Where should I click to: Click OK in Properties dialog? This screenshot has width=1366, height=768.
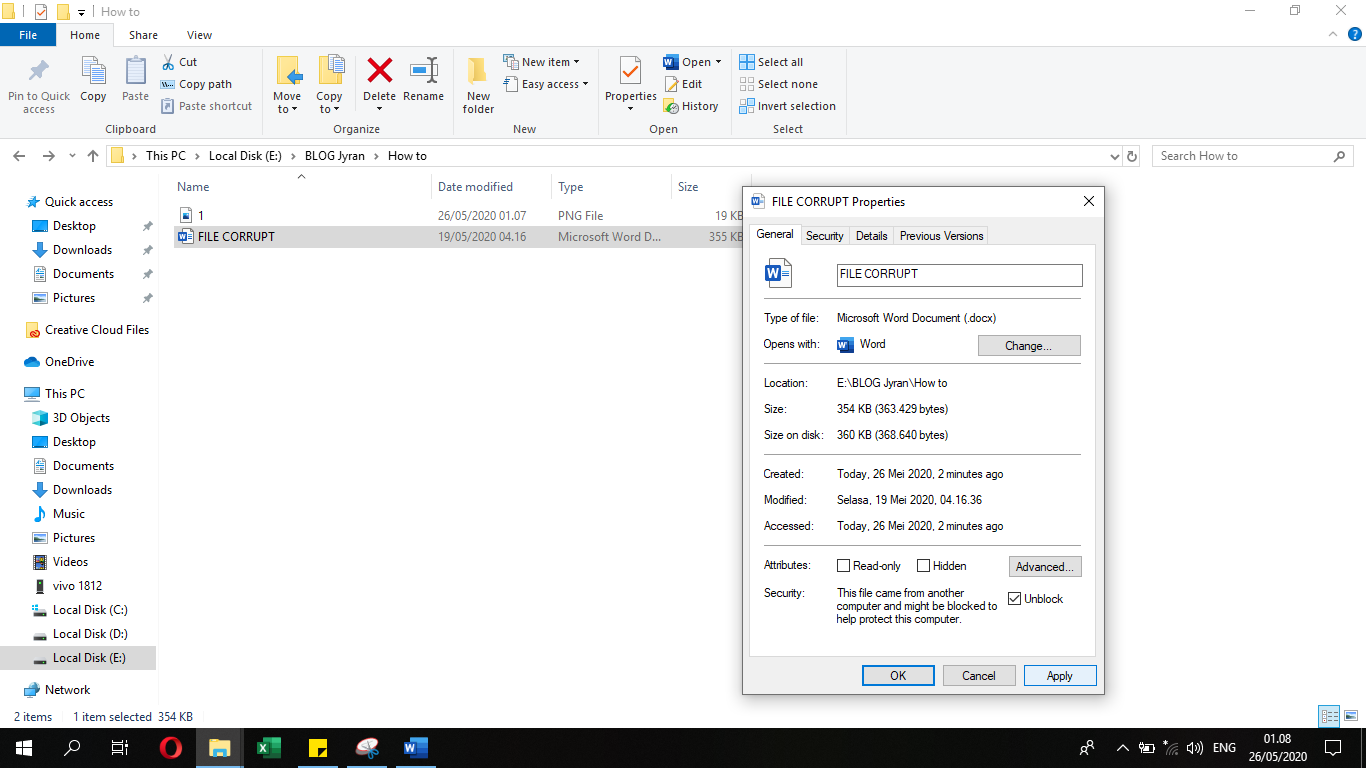coord(898,676)
